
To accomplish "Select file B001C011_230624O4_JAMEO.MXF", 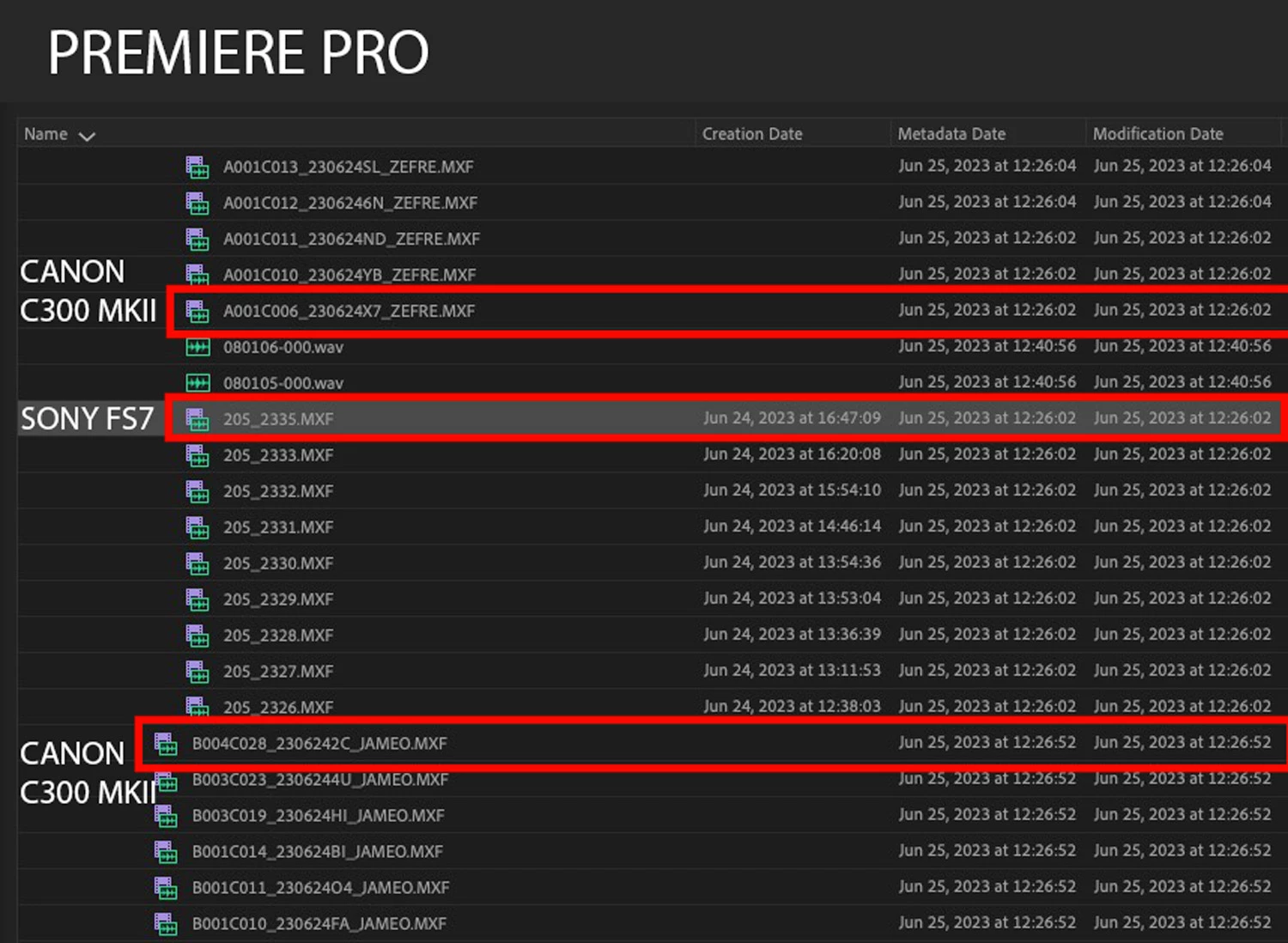I will click(320, 888).
